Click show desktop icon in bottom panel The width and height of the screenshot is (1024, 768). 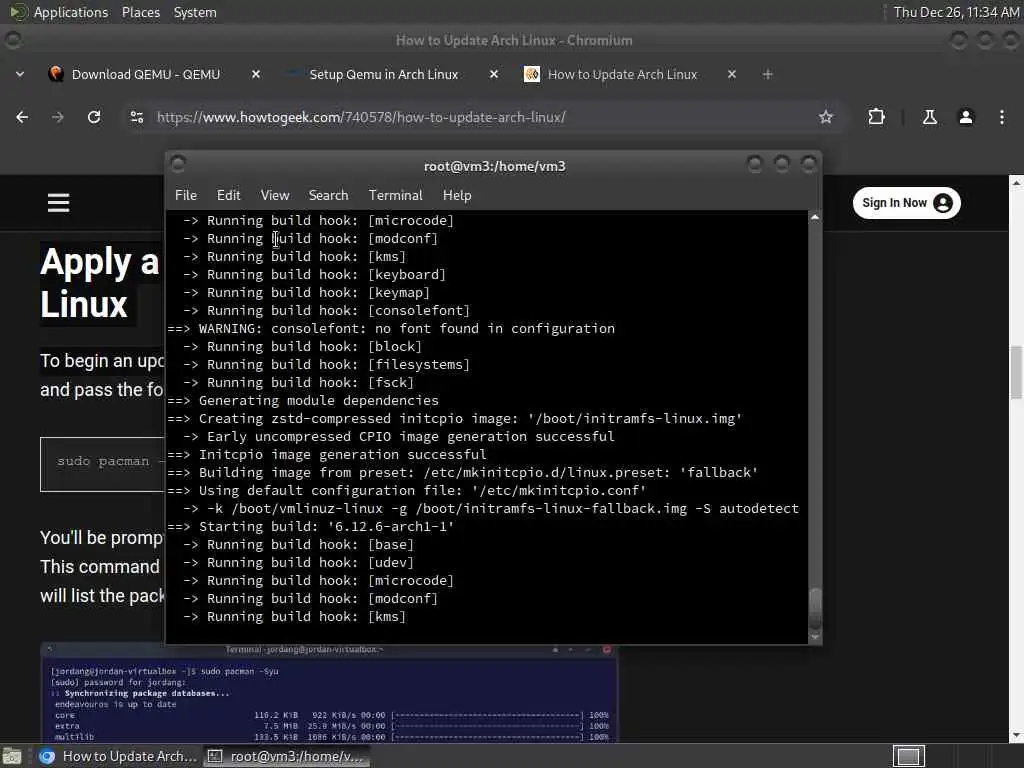click(x=12, y=756)
